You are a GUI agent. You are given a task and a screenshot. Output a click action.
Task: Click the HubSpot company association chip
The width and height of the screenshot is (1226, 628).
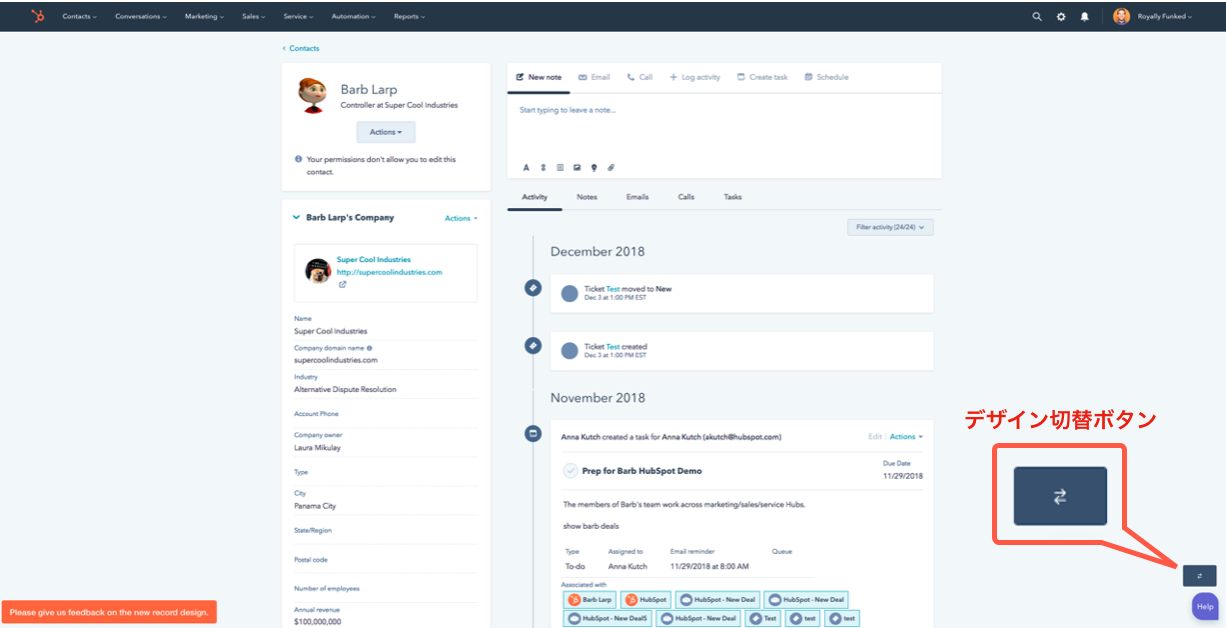click(x=645, y=600)
